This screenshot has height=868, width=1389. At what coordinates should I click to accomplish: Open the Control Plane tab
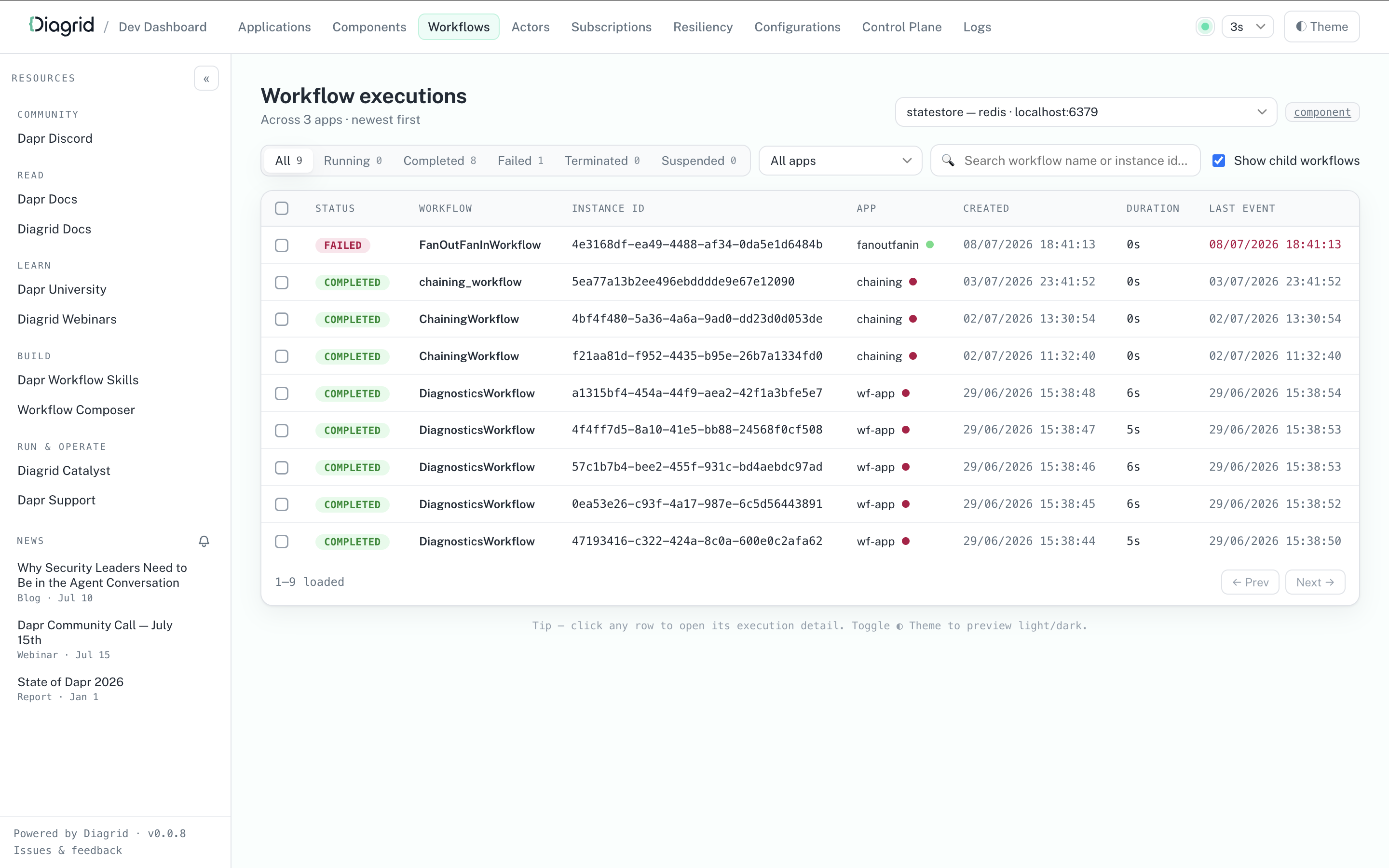click(902, 27)
